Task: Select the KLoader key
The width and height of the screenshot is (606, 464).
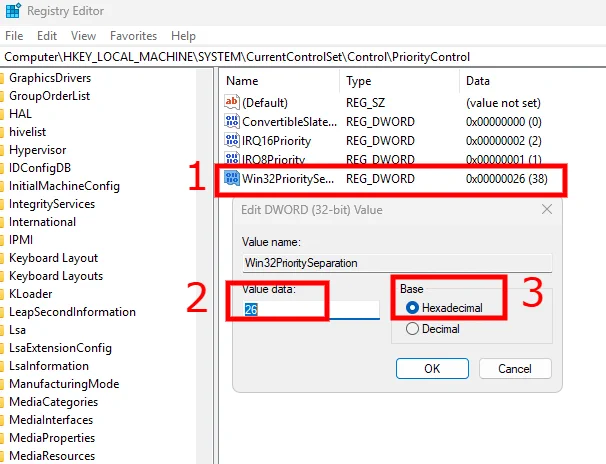Action: tap(31, 294)
